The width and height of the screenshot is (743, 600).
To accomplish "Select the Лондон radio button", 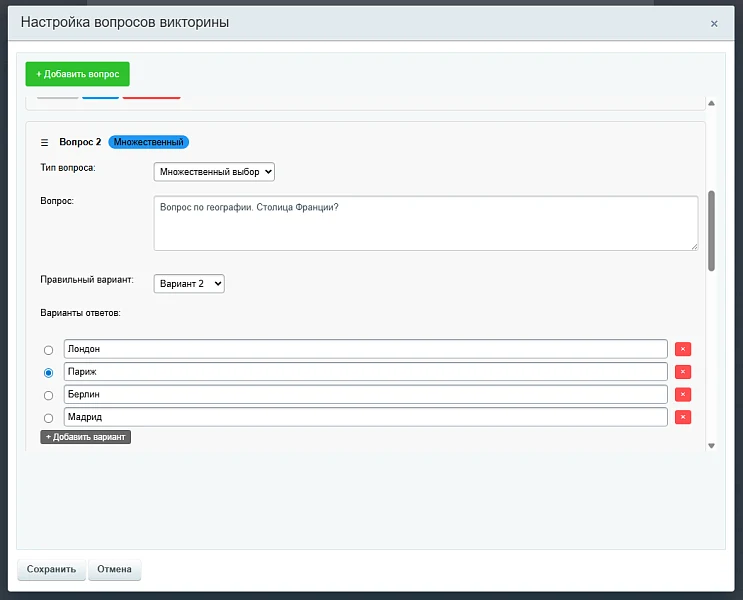I will click(x=48, y=350).
